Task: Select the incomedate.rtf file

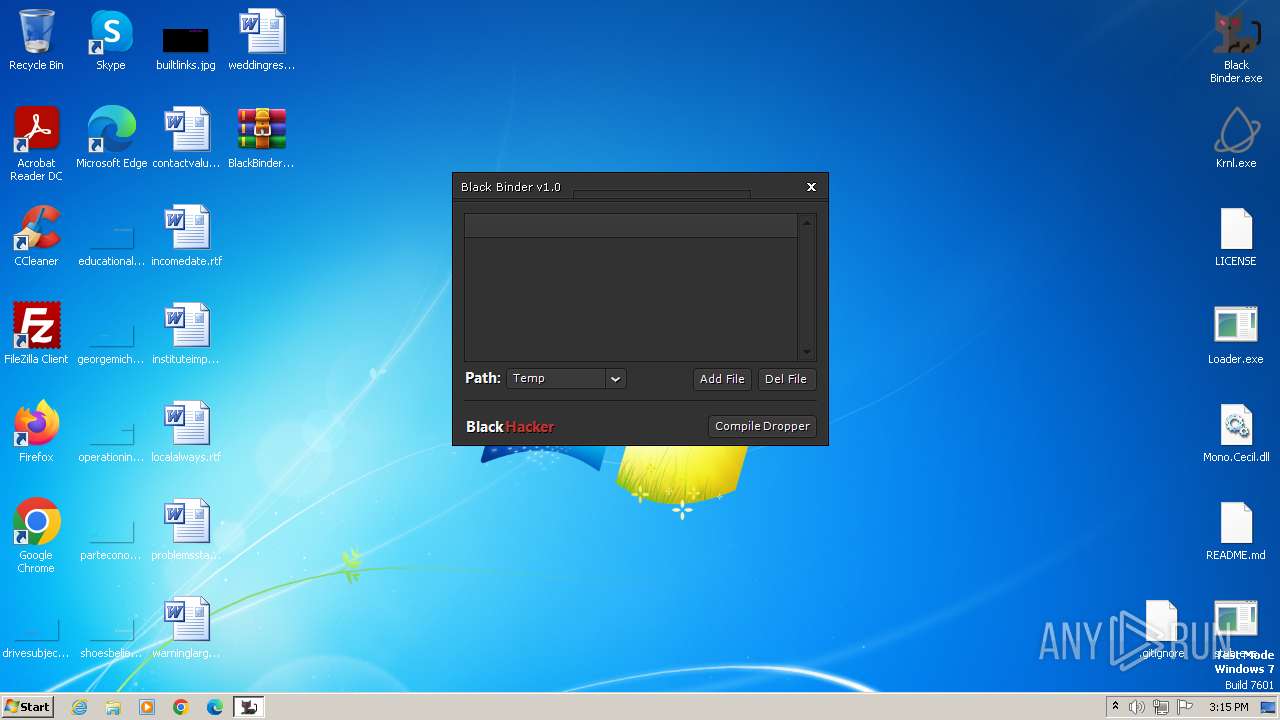Action: (186, 236)
